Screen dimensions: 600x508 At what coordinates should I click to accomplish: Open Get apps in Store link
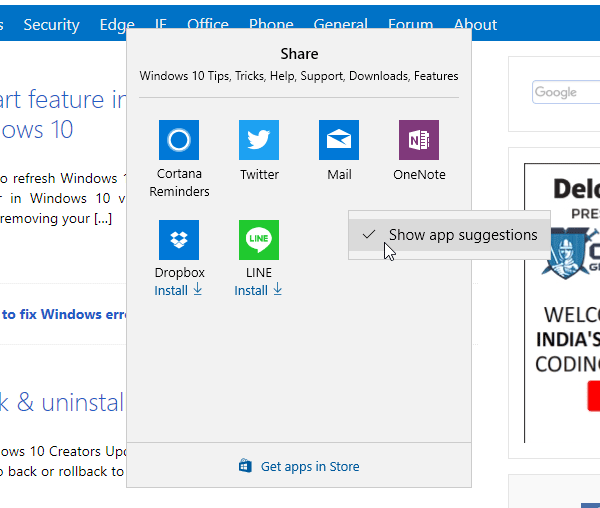tap(310, 466)
